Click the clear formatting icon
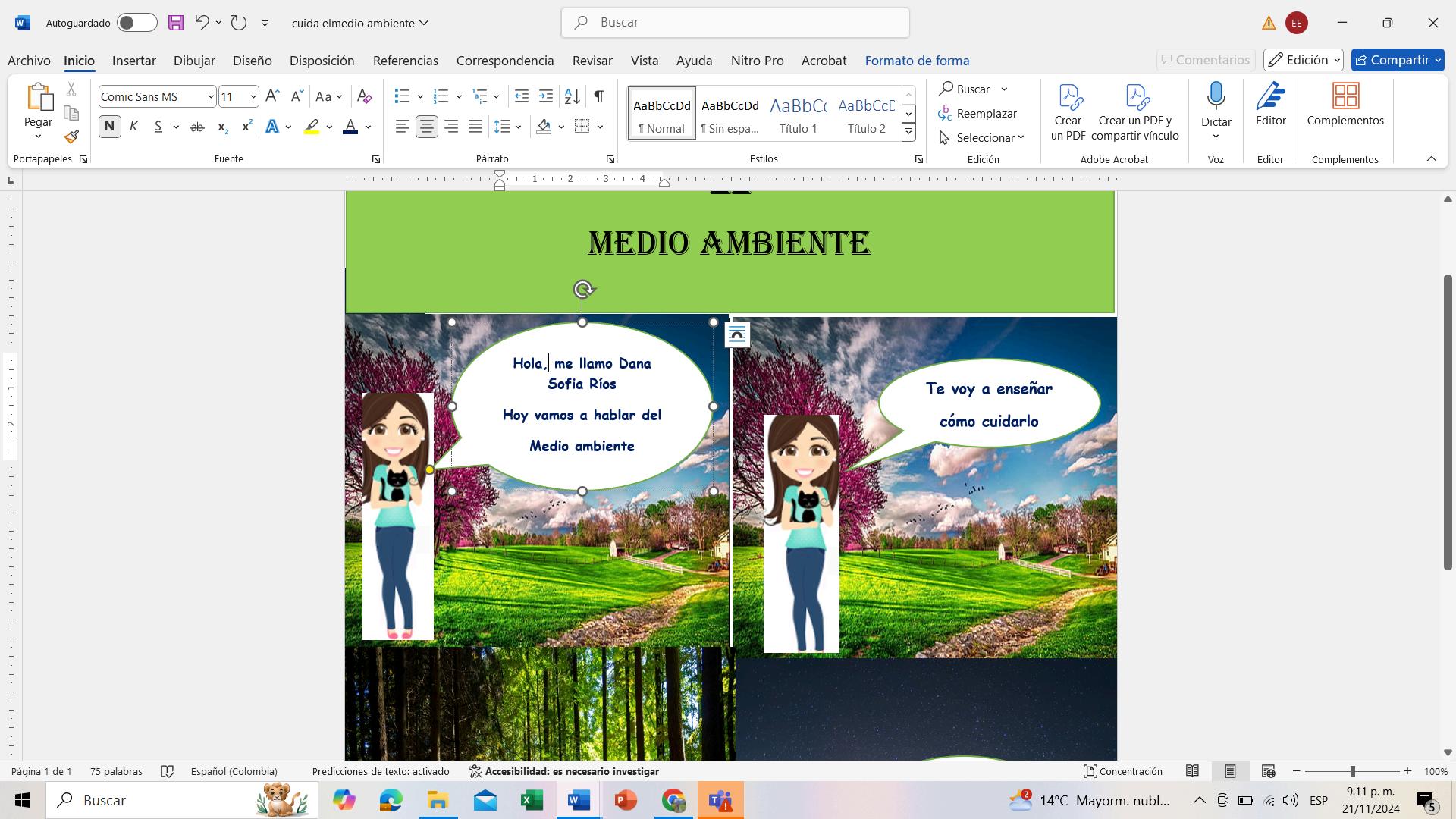This screenshot has height=819, width=1456. pos(364,96)
